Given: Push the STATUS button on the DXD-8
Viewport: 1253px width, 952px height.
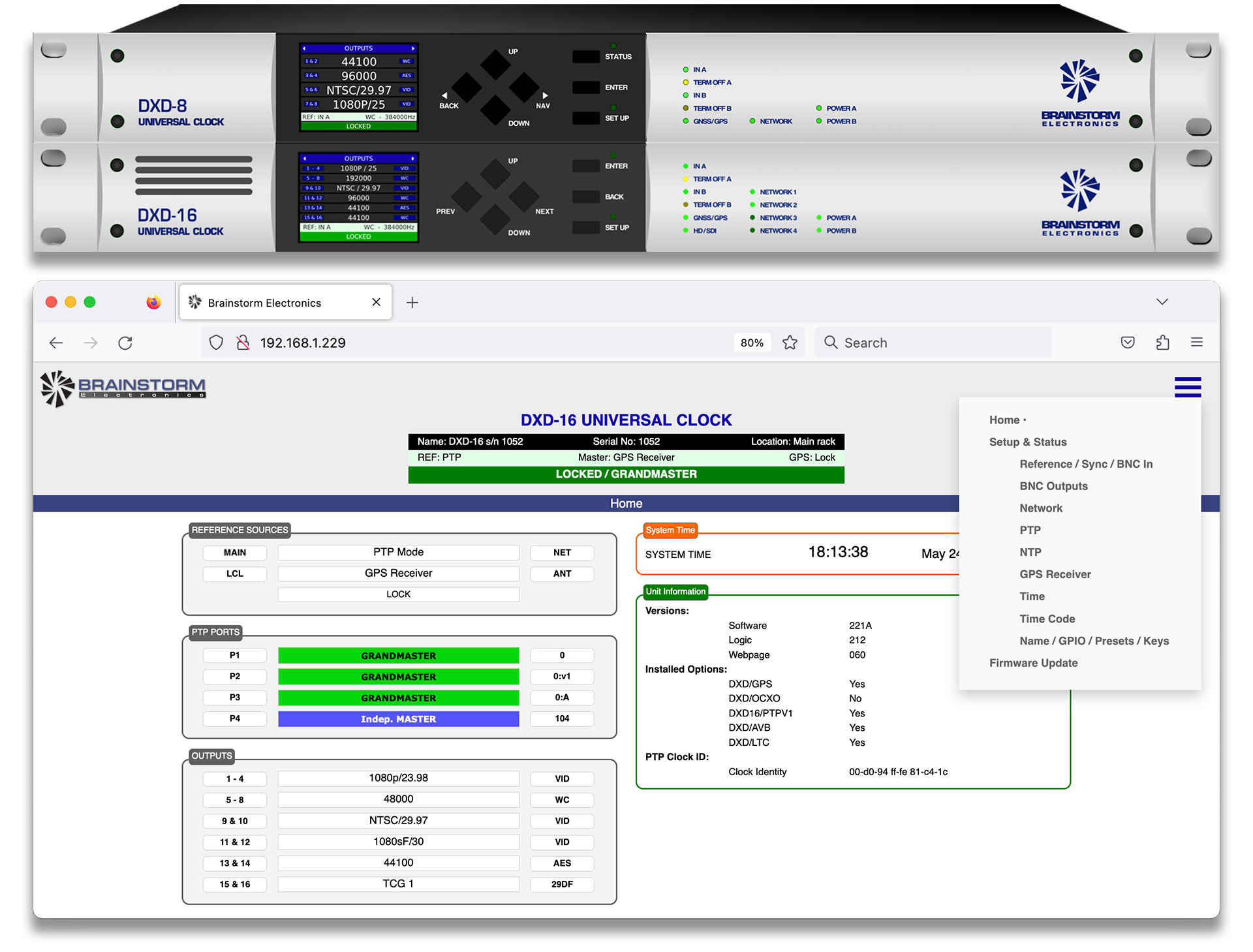Looking at the screenshot, I should [586, 57].
